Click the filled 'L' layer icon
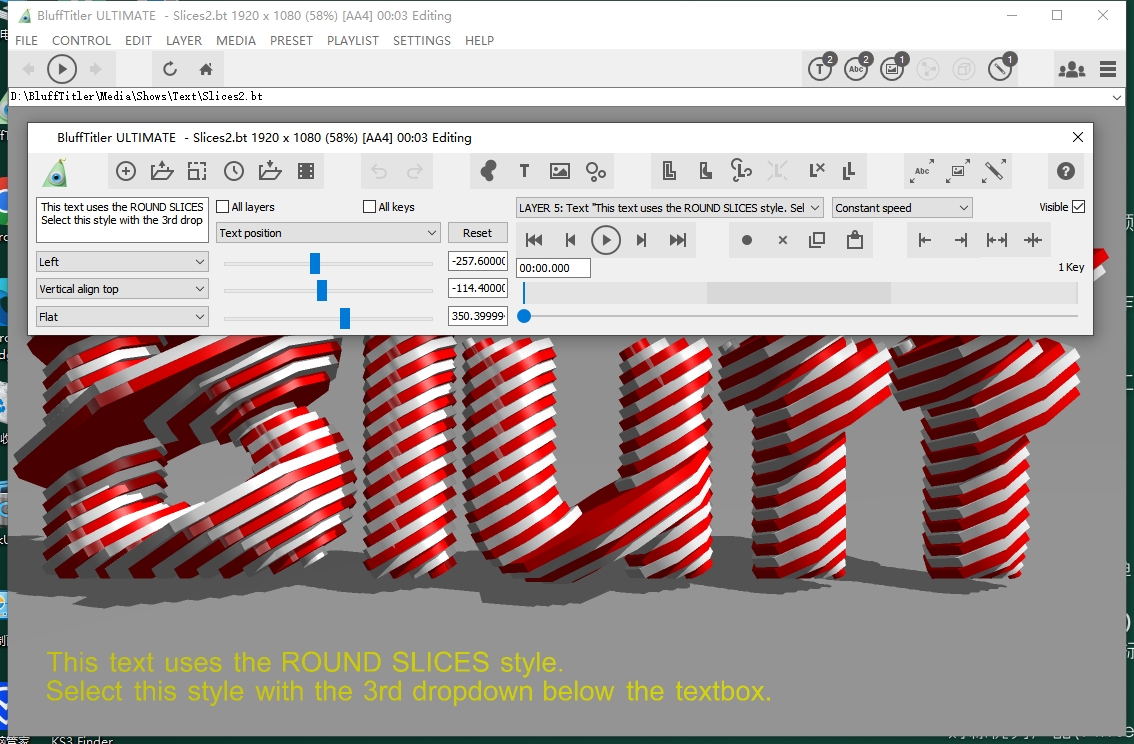The height and width of the screenshot is (744, 1134). click(x=705, y=171)
